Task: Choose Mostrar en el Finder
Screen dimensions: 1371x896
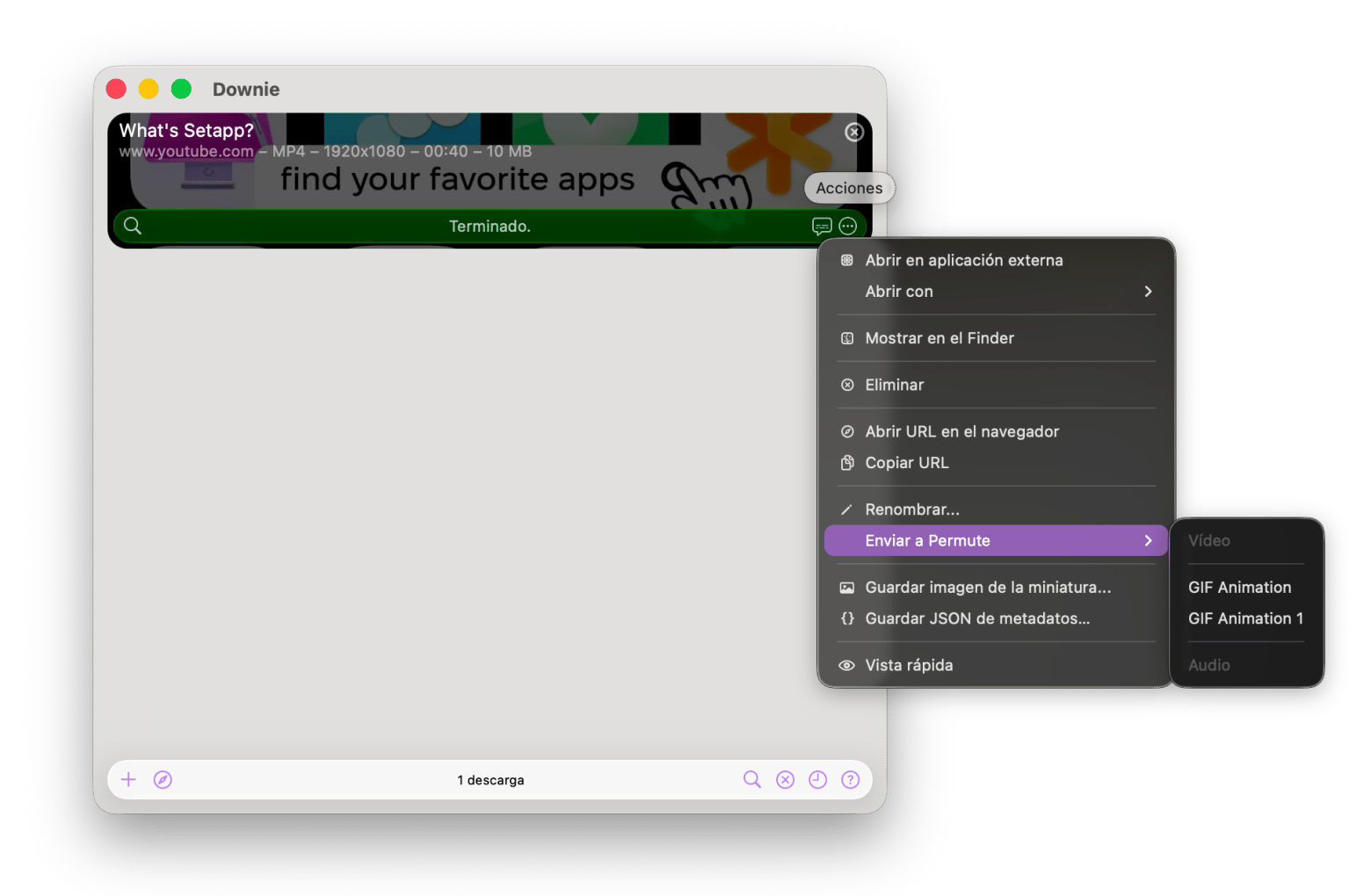Action: click(996, 338)
